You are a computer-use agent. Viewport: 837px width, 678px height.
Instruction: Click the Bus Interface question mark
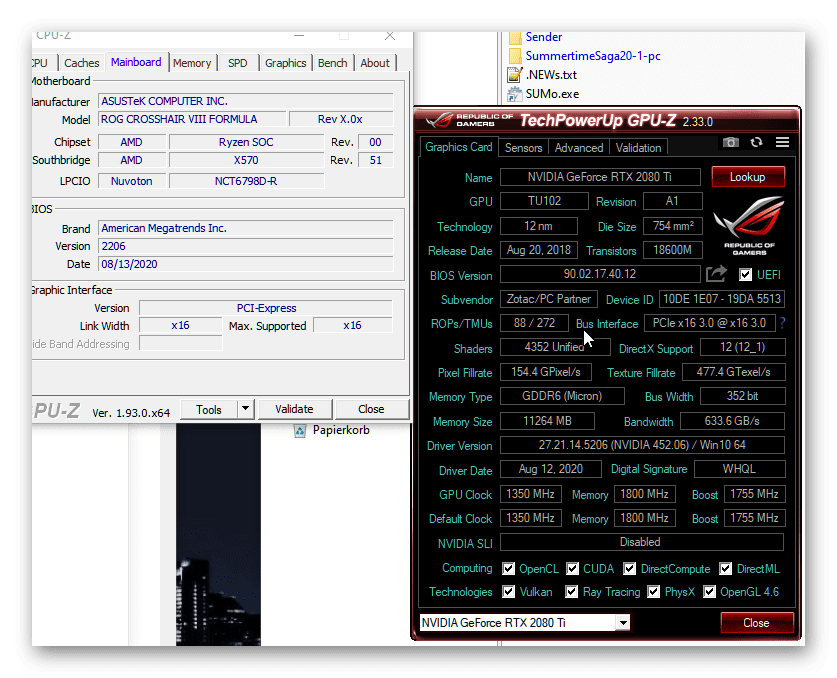[782, 323]
